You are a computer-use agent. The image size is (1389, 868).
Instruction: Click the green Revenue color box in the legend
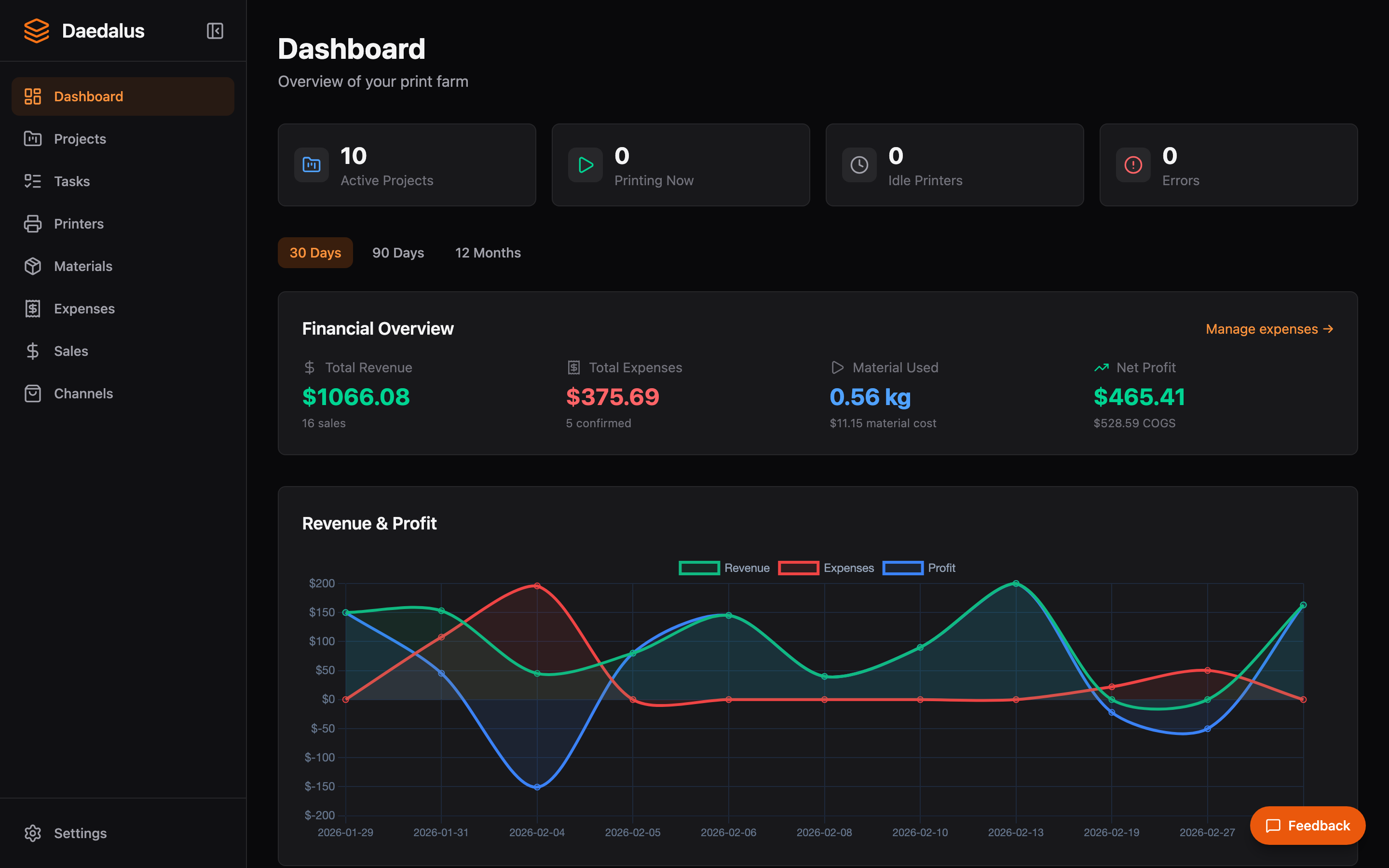[x=699, y=568]
